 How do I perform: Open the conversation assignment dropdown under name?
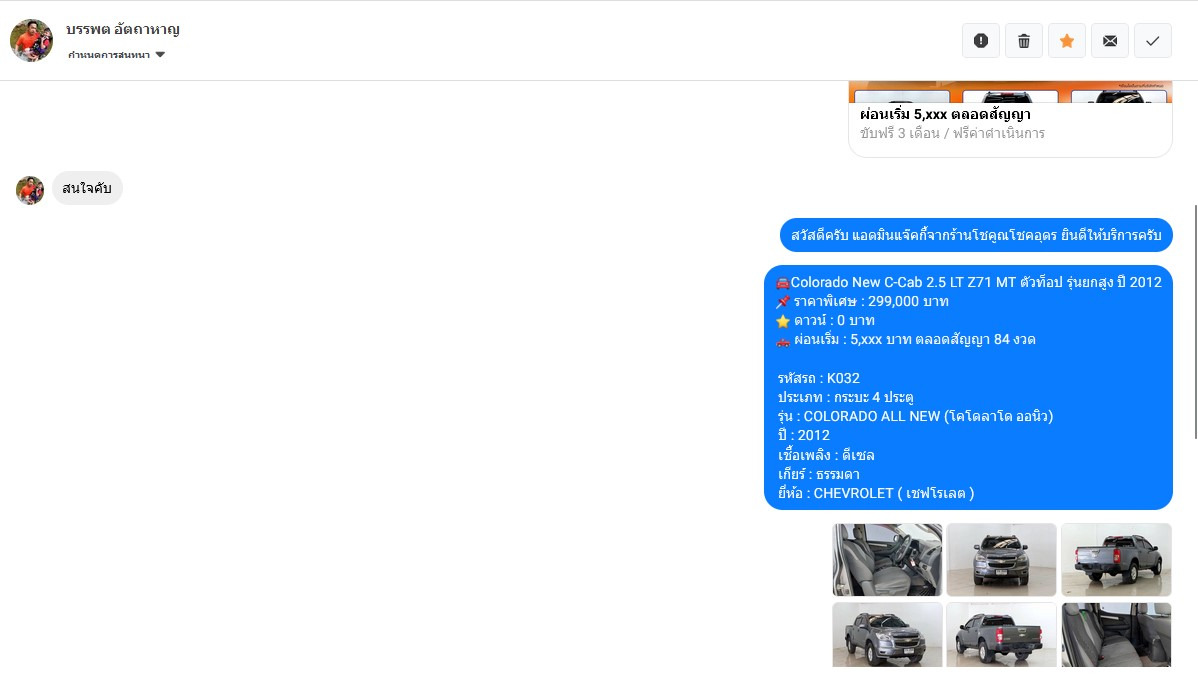point(116,54)
